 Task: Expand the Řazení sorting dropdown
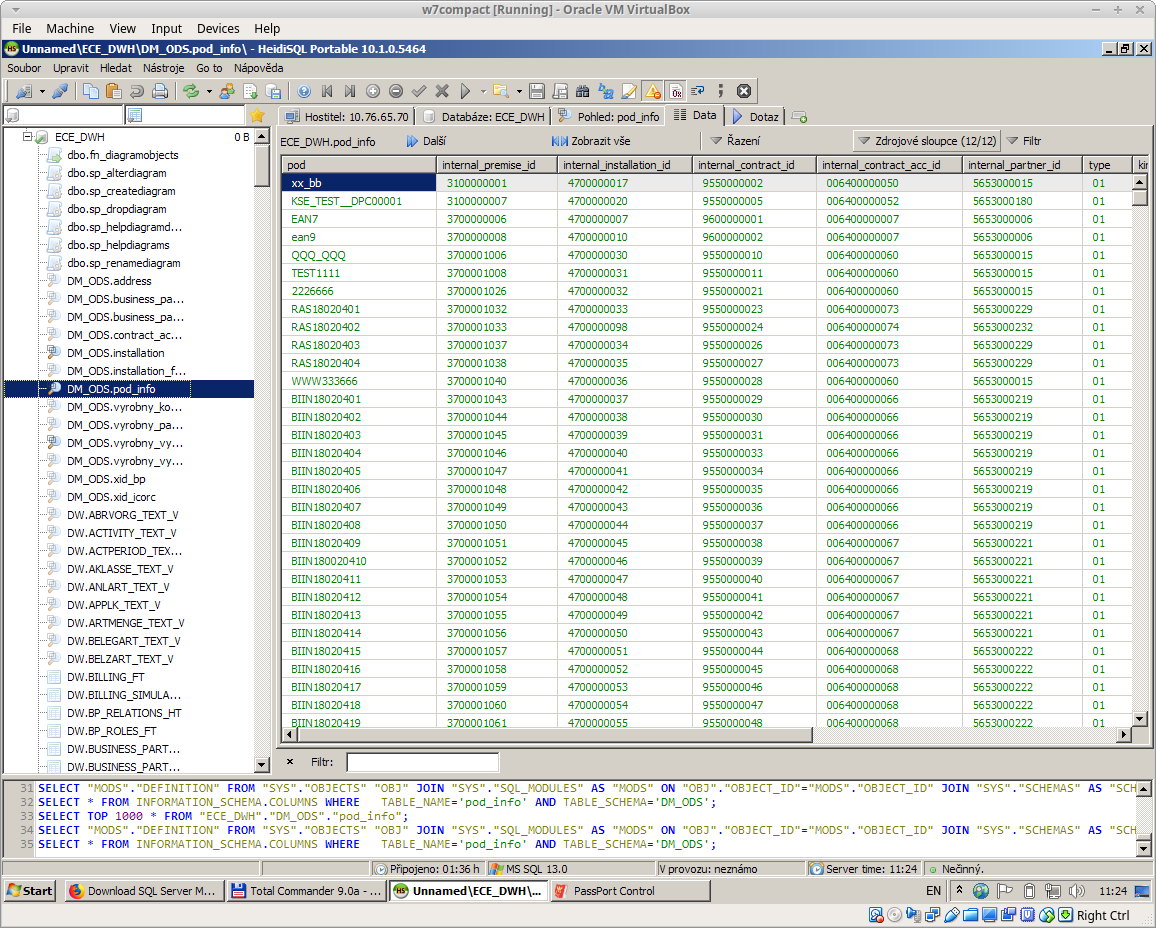pos(735,141)
